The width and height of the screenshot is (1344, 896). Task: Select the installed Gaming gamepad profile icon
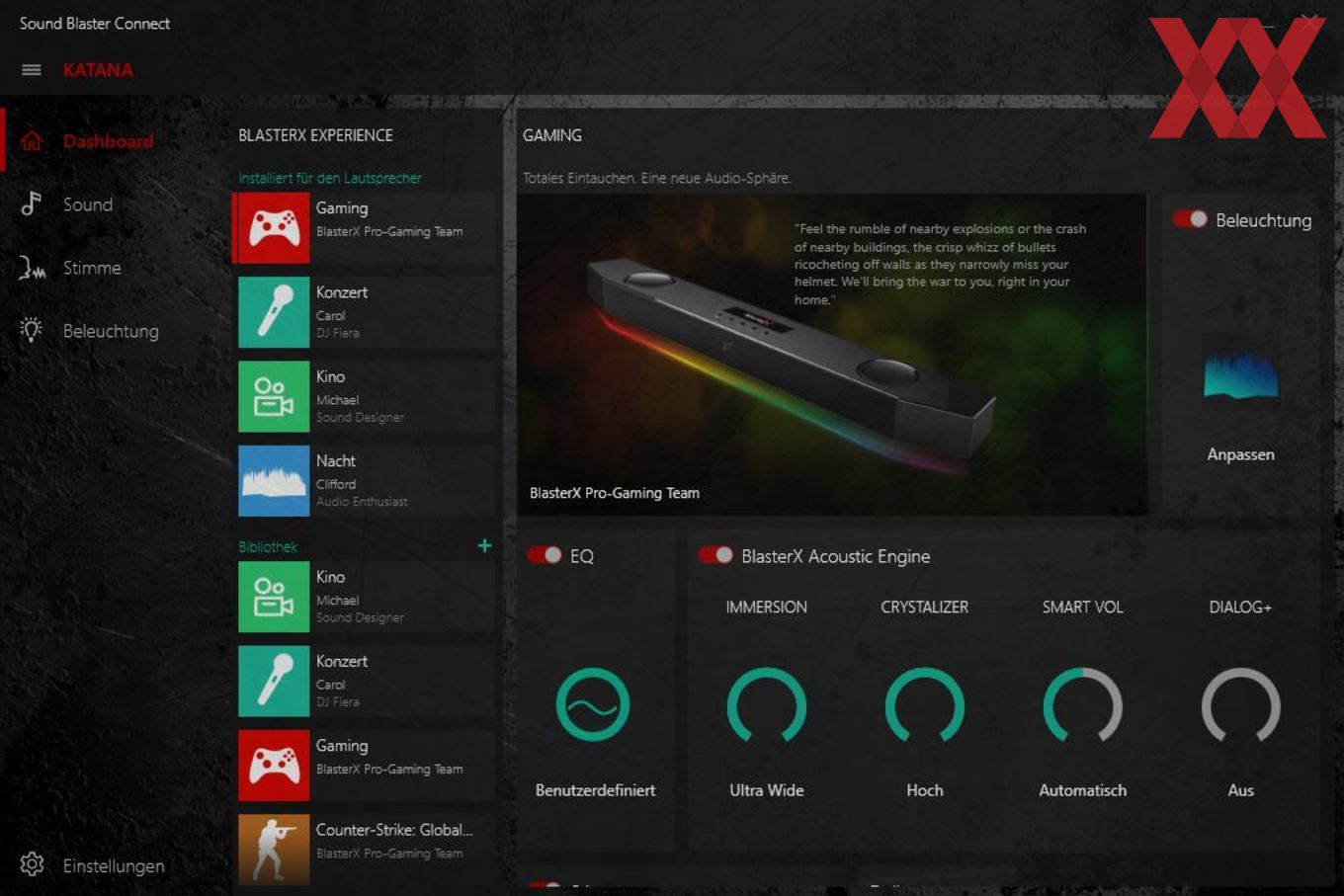[x=274, y=228]
